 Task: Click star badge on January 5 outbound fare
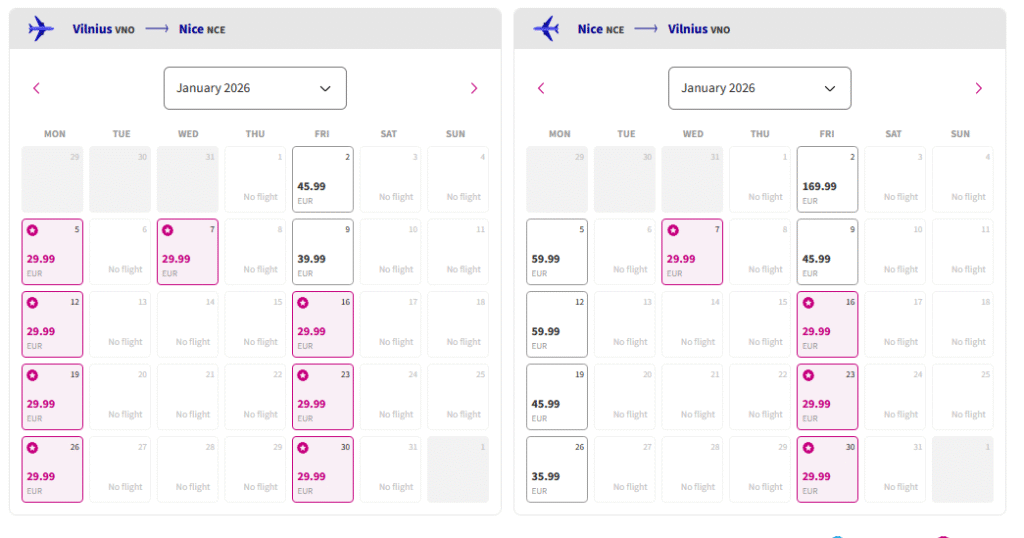[x=32, y=230]
